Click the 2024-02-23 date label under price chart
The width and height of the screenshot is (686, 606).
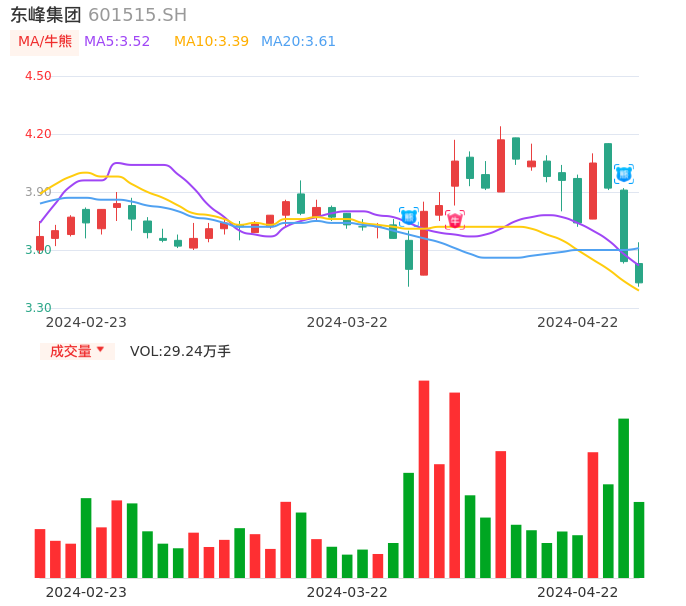point(86,322)
